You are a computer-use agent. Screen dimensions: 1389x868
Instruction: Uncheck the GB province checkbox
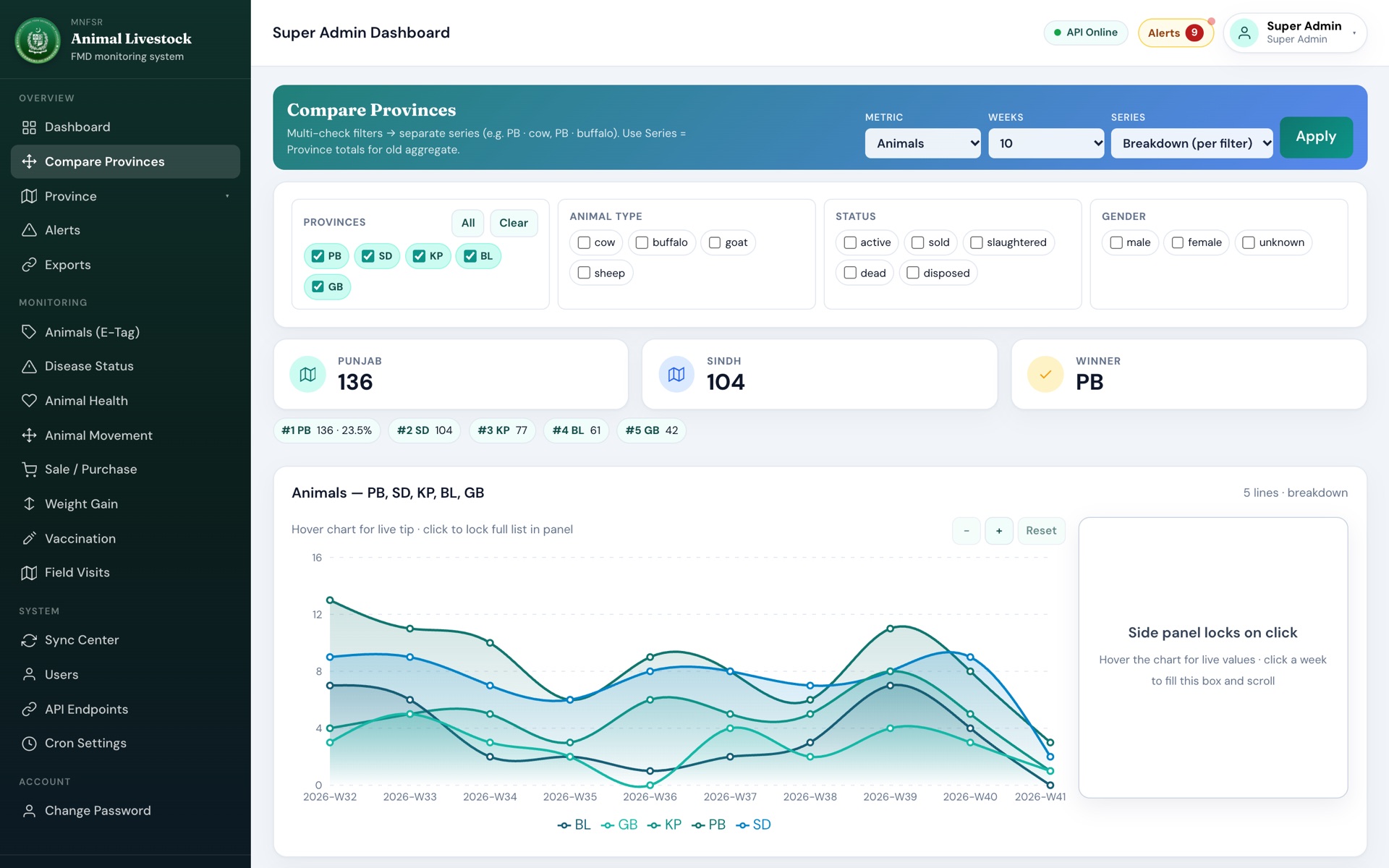pyautogui.click(x=318, y=286)
